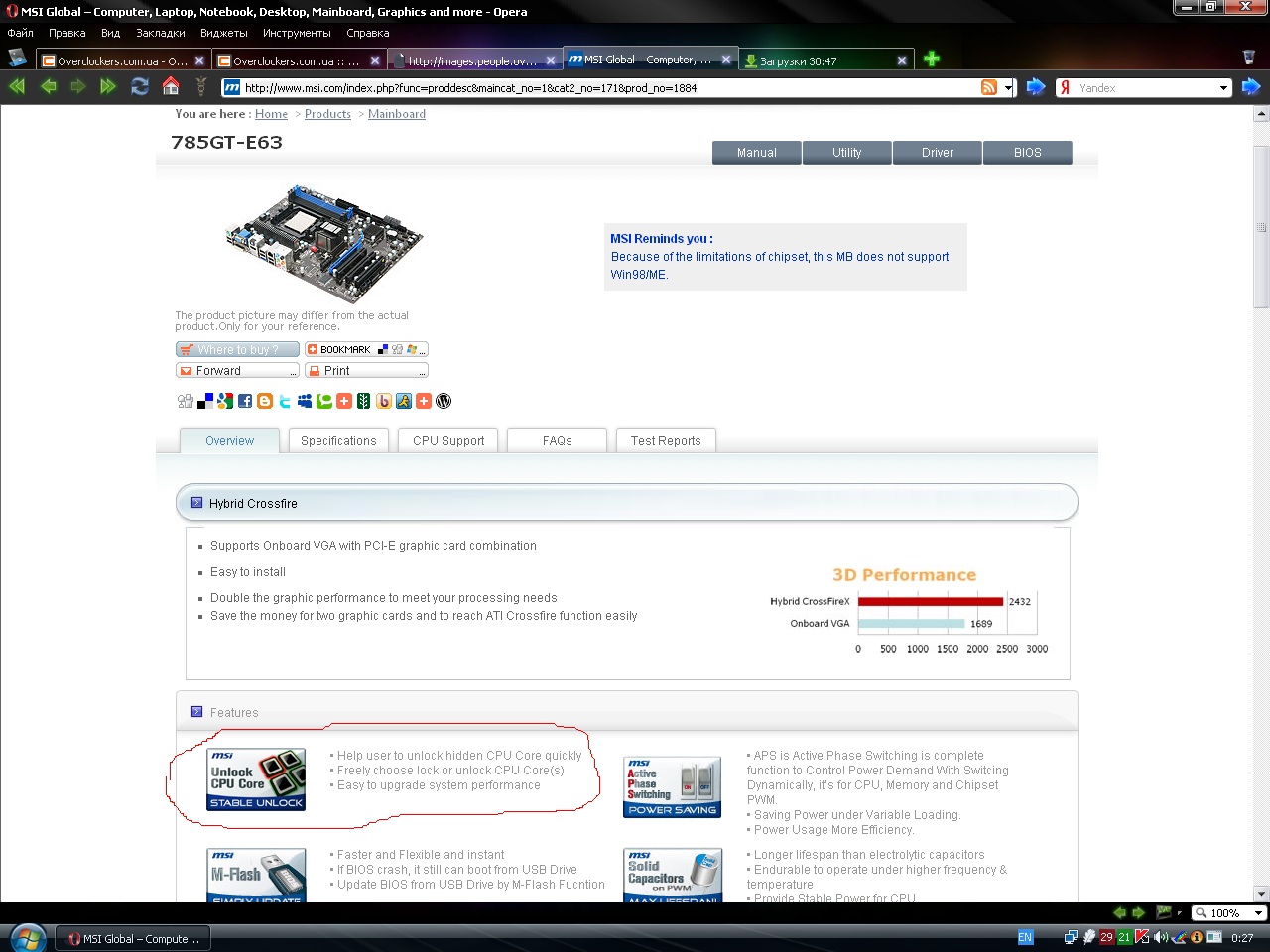Click the Utility button
Viewport: 1270px width, 952px height.
847,153
